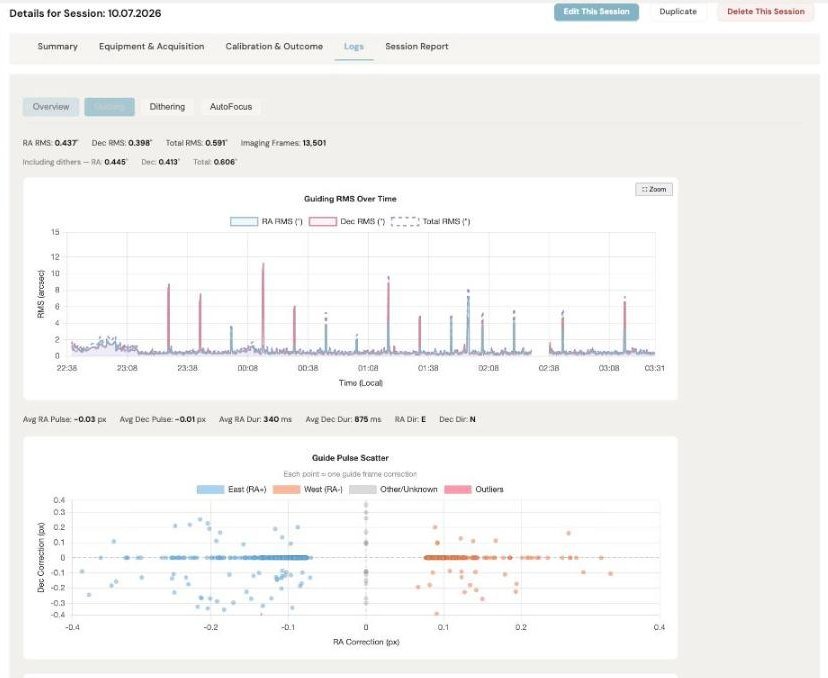Click the 'Including dithers' RA value 0.445

click(x=116, y=162)
